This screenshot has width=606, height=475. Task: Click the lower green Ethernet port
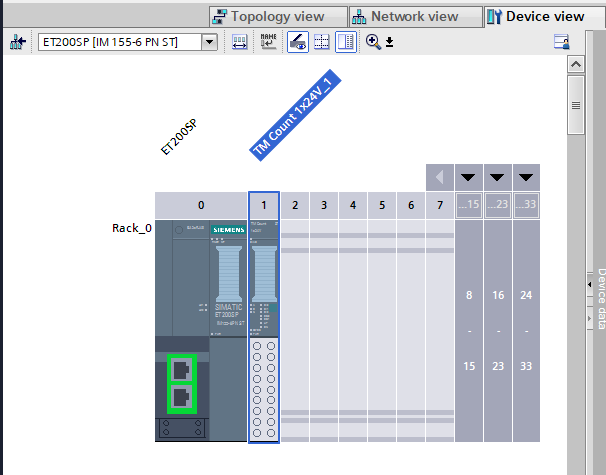pyautogui.click(x=182, y=398)
